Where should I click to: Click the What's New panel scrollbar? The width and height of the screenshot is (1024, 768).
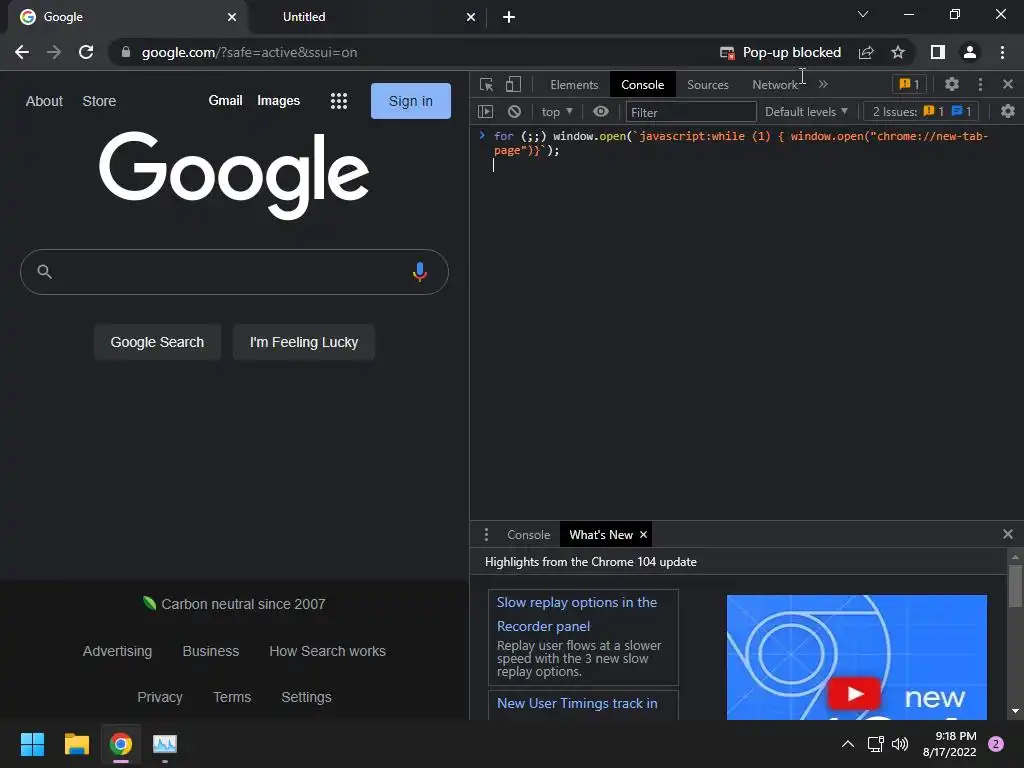[x=1015, y=586]
